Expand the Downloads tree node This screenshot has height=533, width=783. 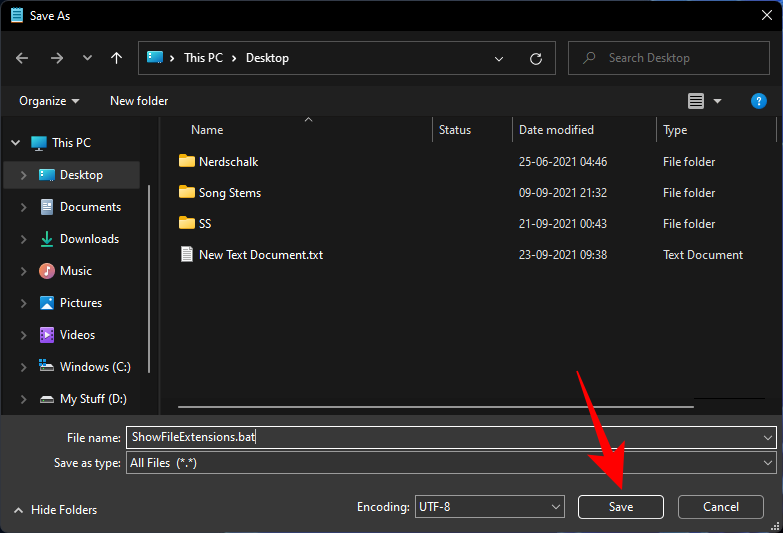(x=23, y=239)
